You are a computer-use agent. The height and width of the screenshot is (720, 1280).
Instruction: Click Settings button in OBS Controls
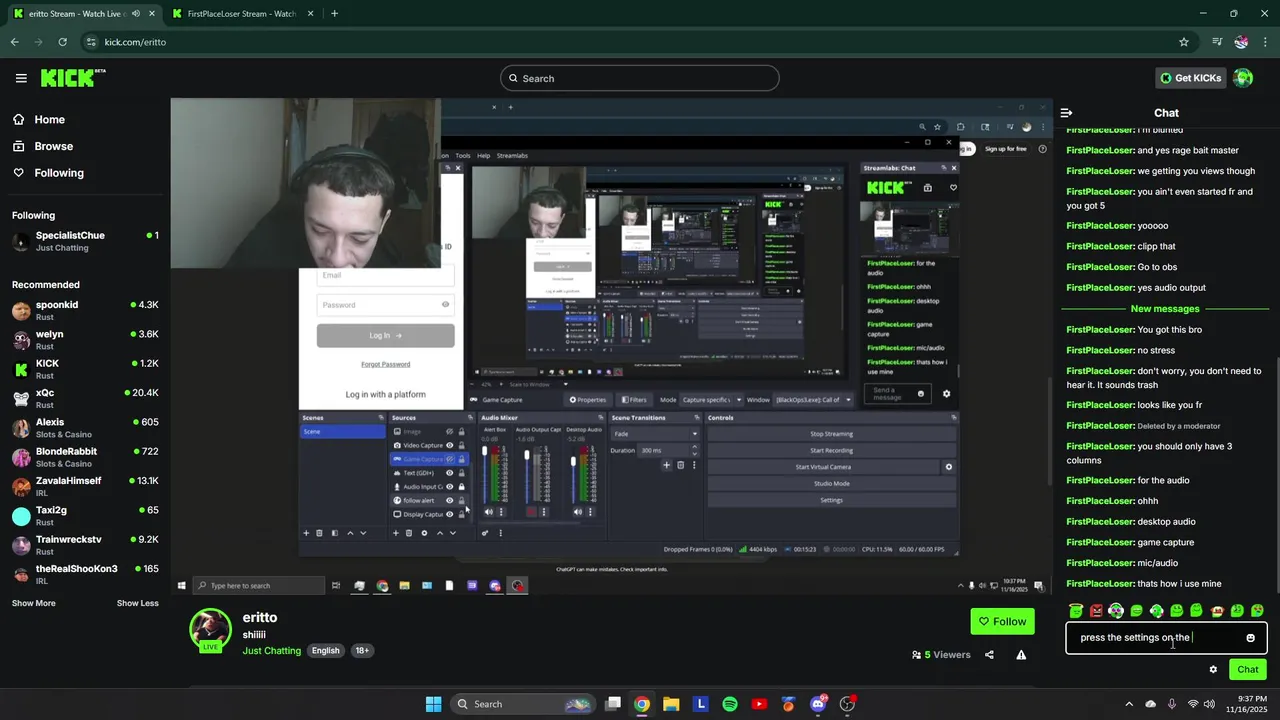[831, 500]
